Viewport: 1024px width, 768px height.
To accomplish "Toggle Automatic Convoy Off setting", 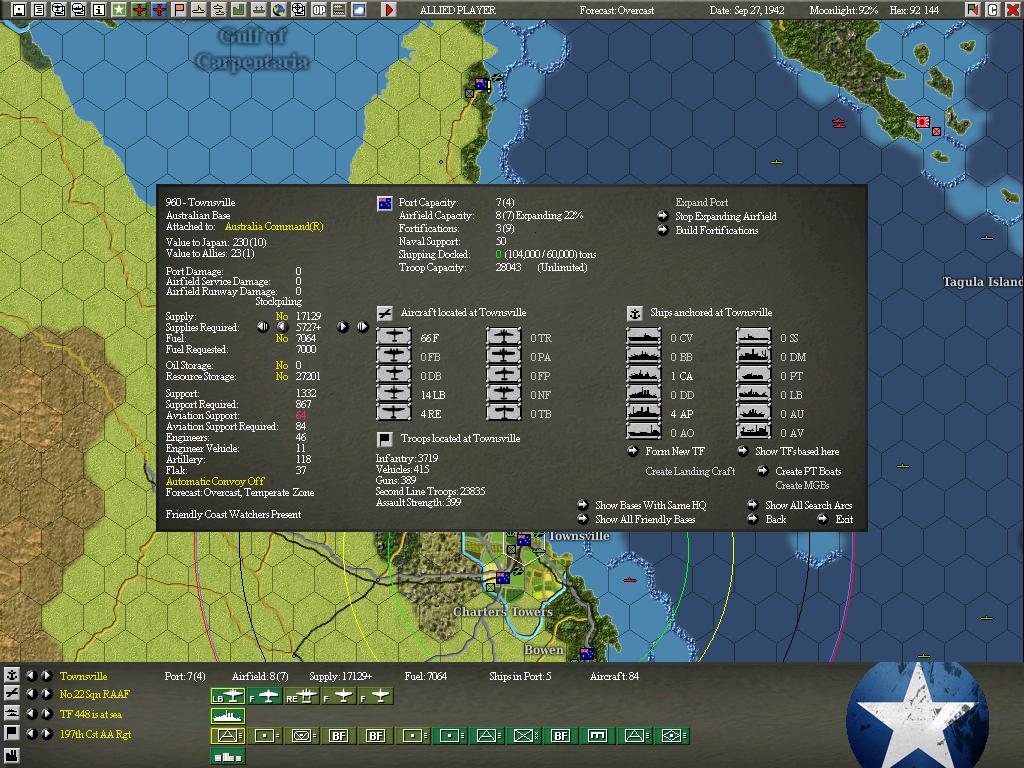I will [215, 481].
